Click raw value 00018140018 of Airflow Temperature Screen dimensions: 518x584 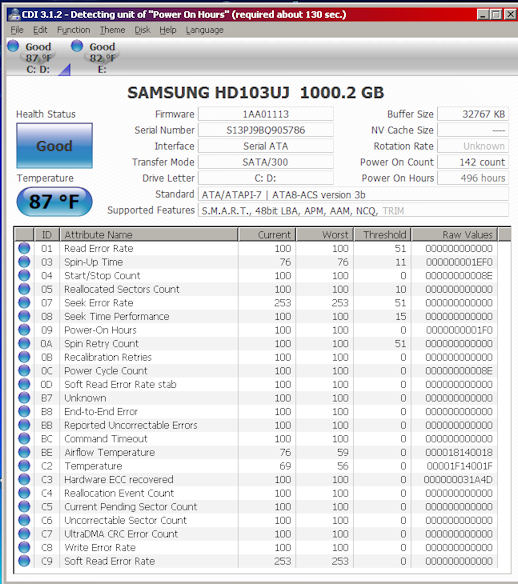pos(459,453)
